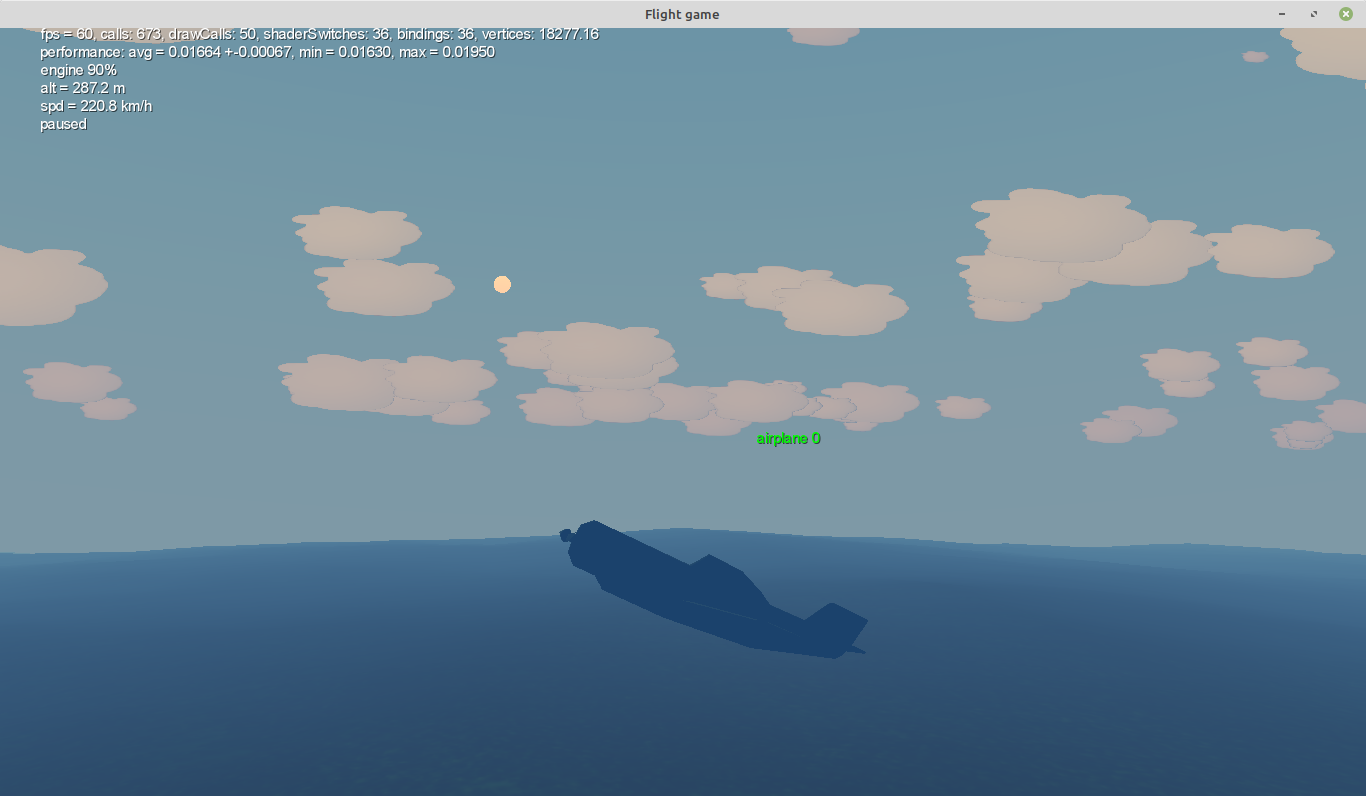Restore the Flight game window size
The height and width of the screenshot is (796, 1366).
tap(1314, 14)
